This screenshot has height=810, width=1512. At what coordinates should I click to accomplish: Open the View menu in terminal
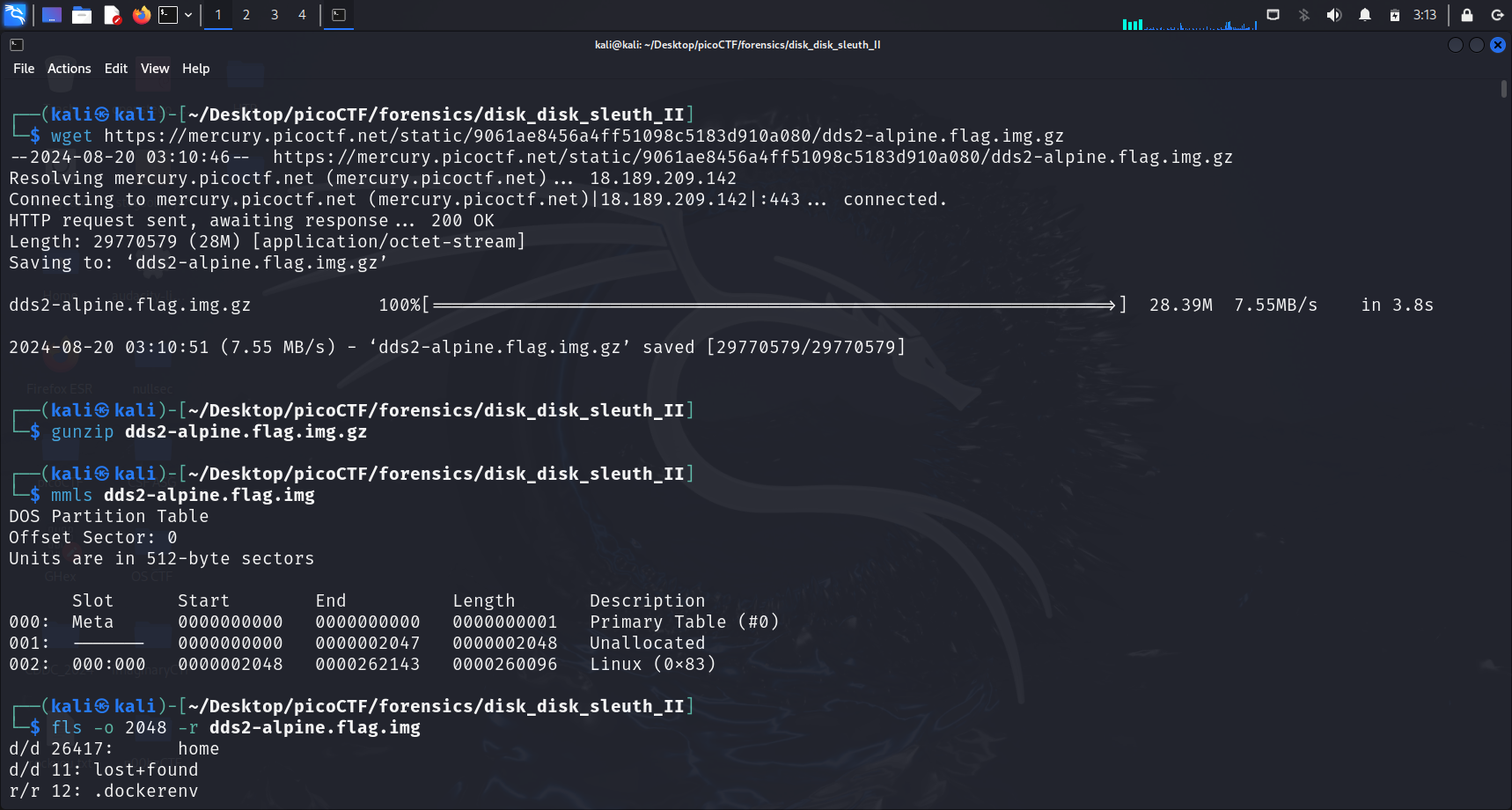tap(155, 69)
